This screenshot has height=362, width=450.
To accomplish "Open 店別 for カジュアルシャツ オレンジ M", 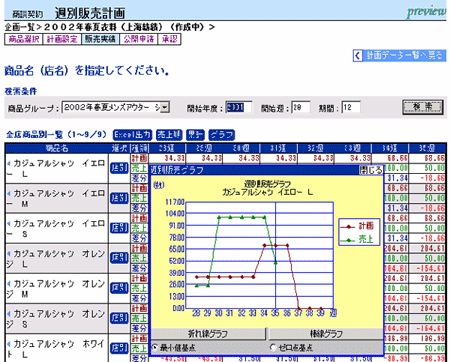I will (119, 288).
